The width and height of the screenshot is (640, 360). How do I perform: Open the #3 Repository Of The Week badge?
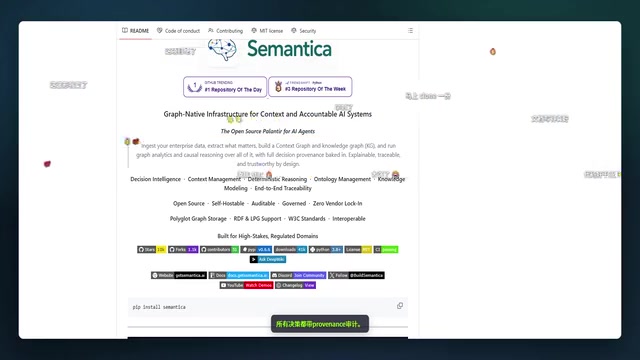click(x=310, y=87)
